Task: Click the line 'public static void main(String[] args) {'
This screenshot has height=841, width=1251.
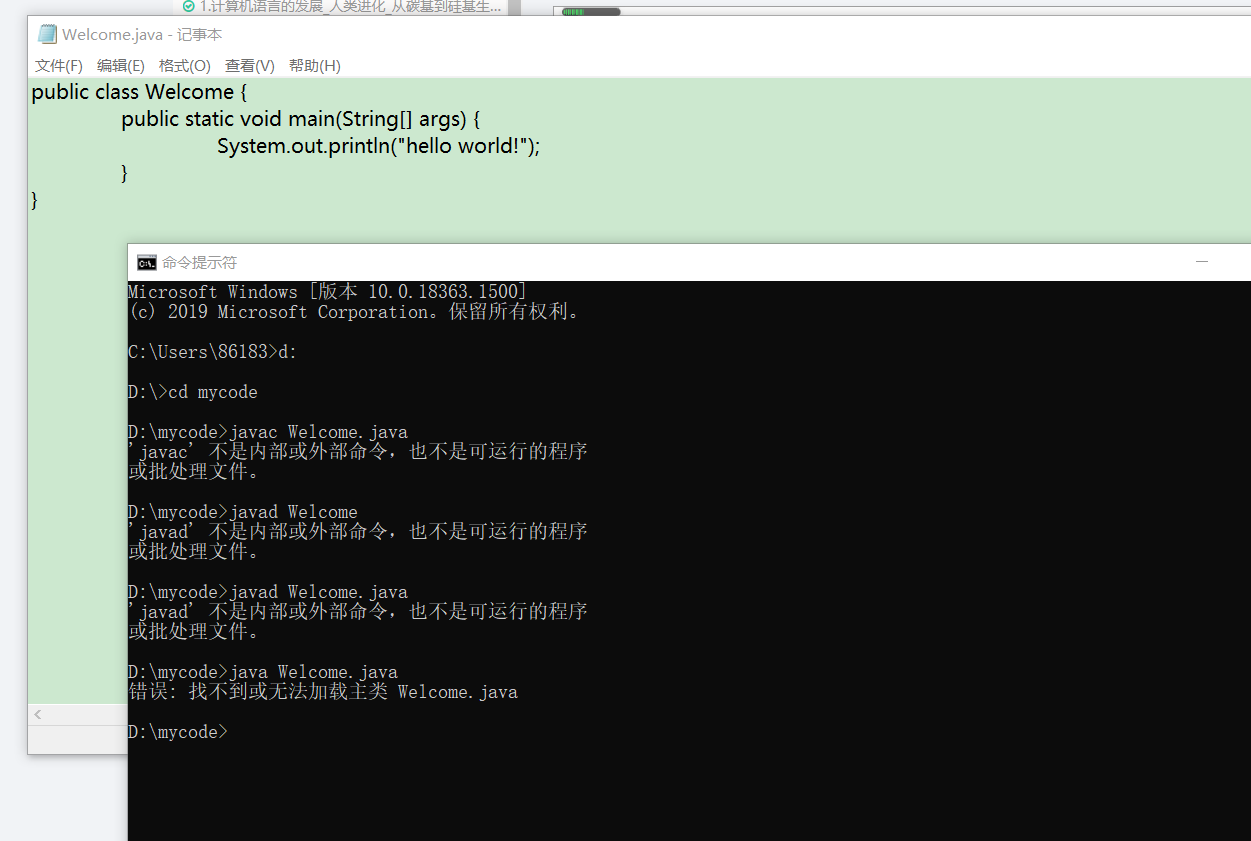Action: click(301, 119)
